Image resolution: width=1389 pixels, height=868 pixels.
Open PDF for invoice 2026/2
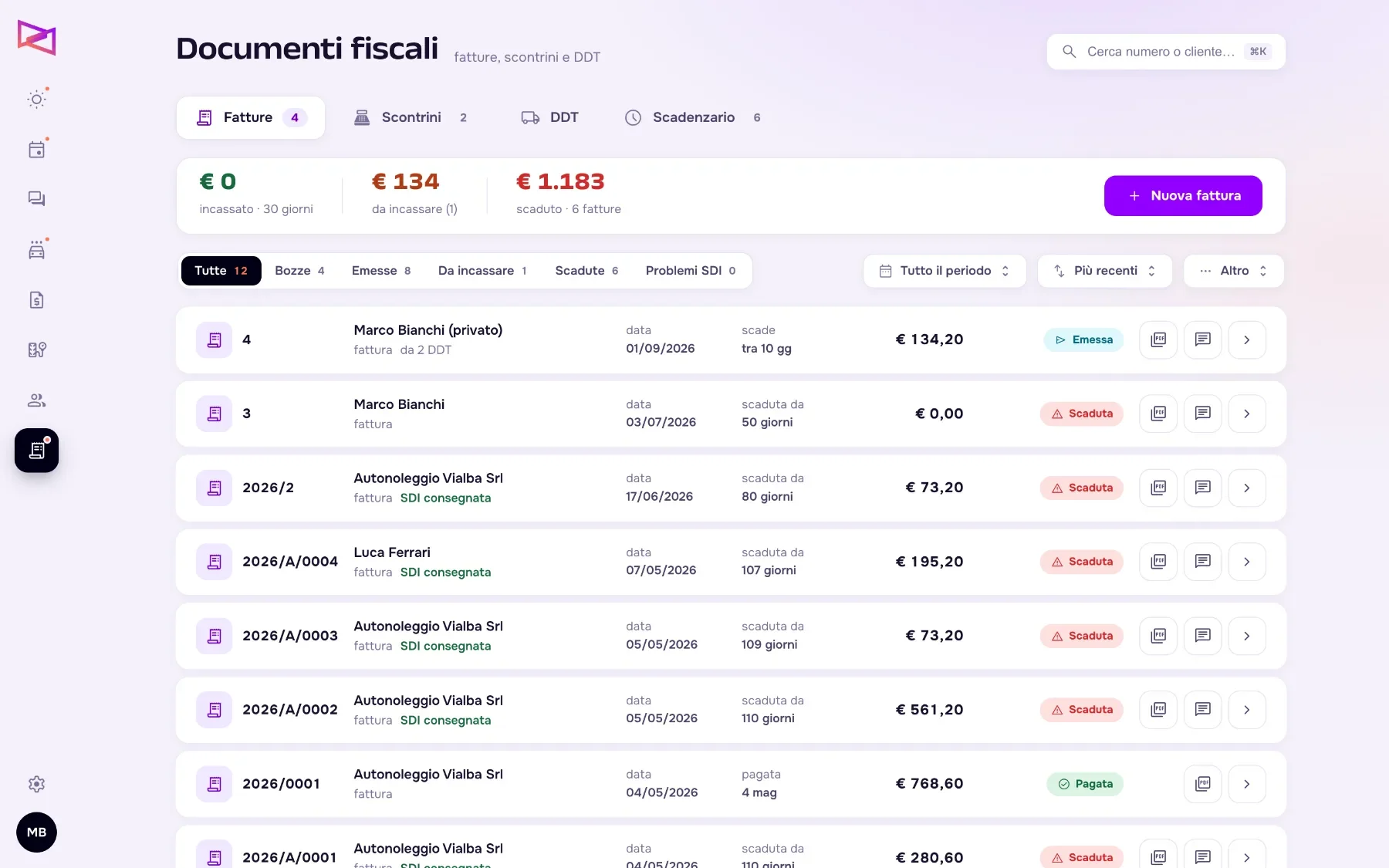(1158, 488)
